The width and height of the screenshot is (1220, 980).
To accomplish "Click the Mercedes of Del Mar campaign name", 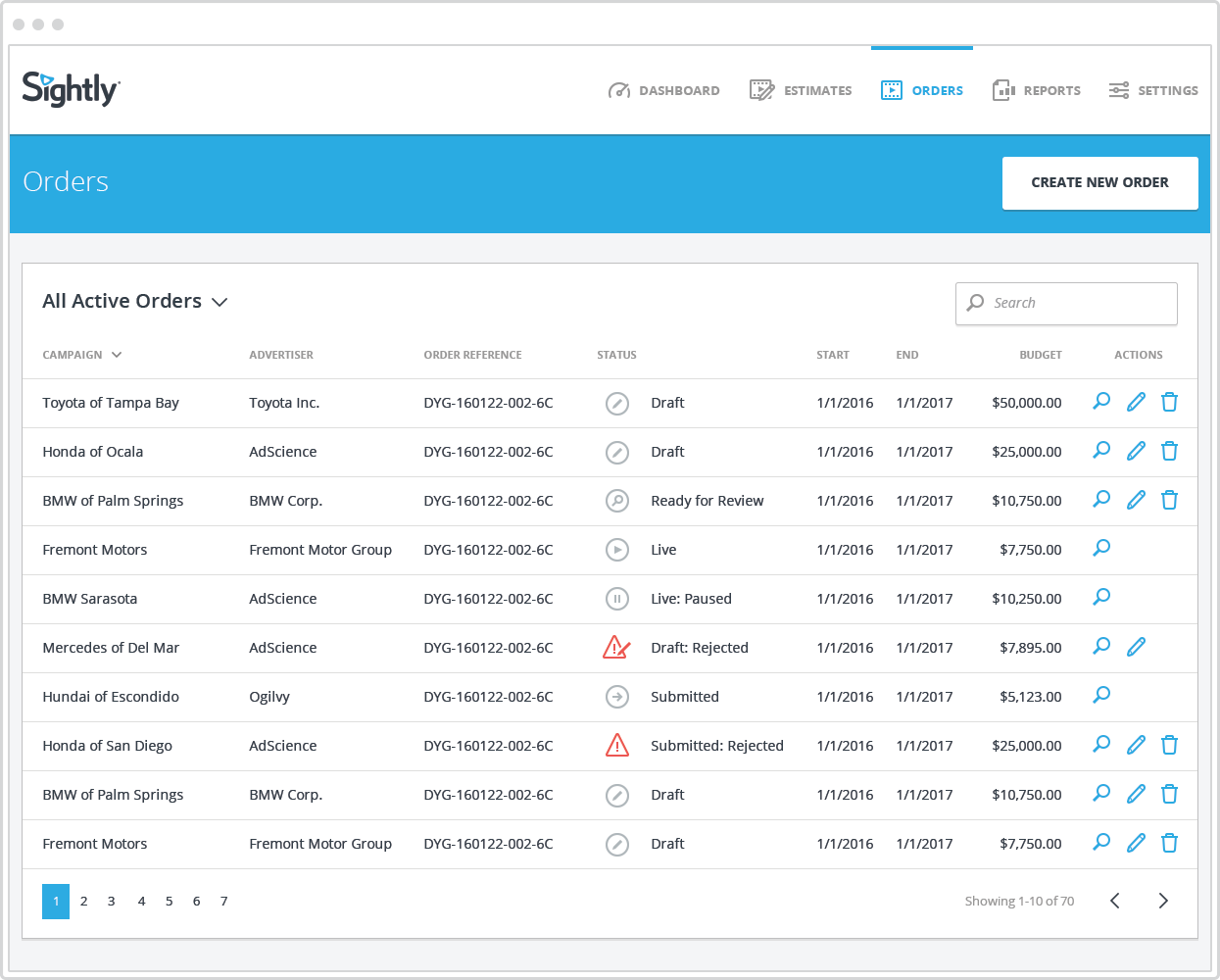I will click(x=111, y=648).
